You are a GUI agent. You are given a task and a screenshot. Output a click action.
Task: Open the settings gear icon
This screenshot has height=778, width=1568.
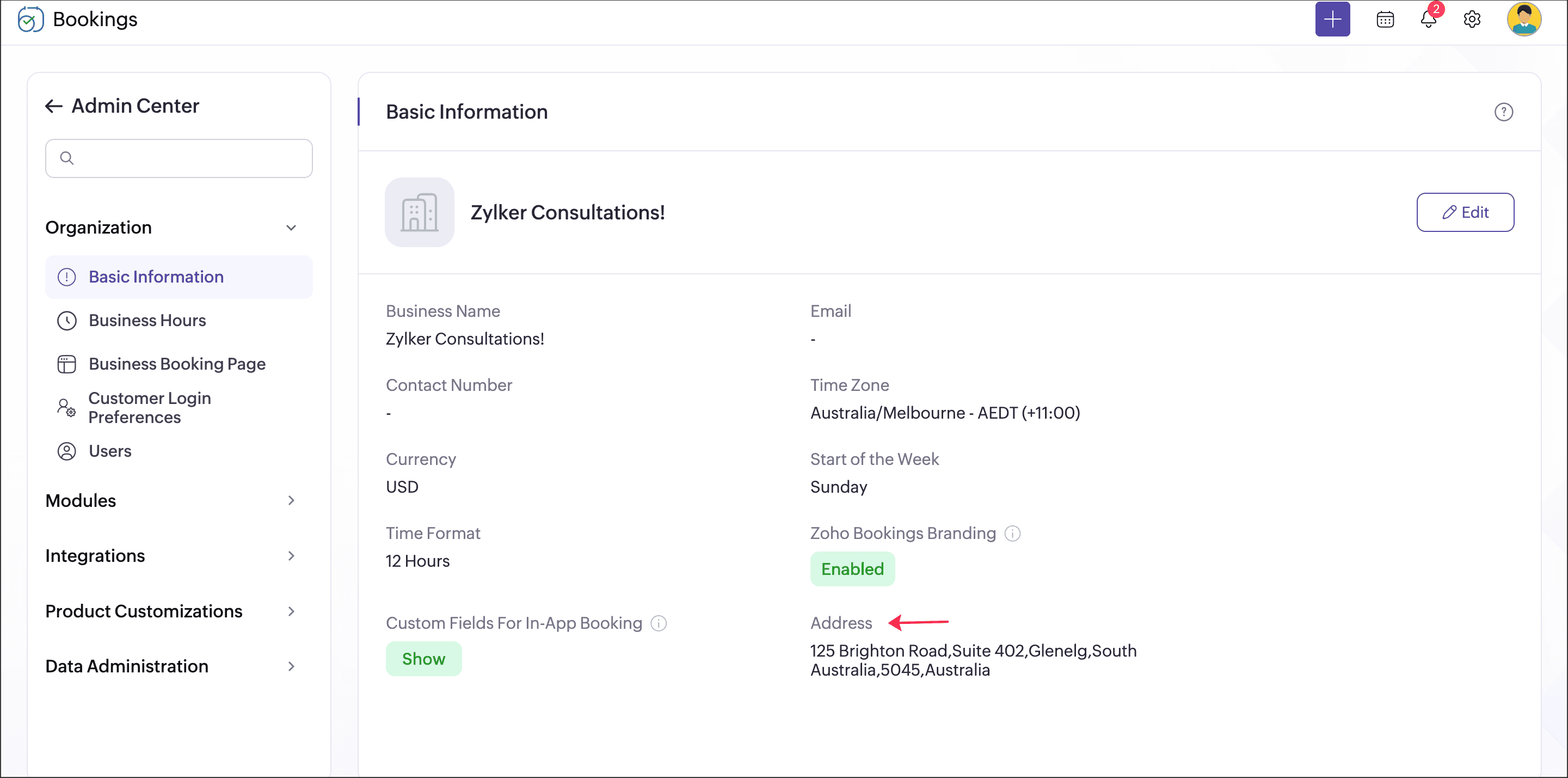1471,20
